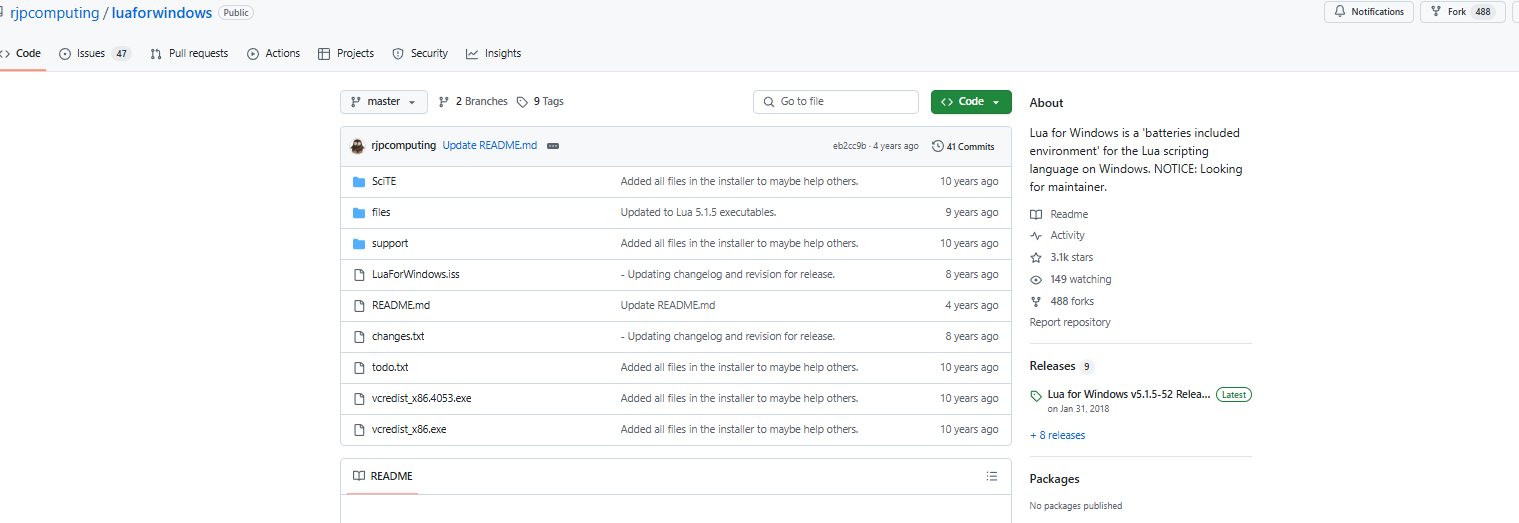Open the luaforwindows repository name link
The image size is (1519, 523).
pyautogui.click(x=162, y=13)
